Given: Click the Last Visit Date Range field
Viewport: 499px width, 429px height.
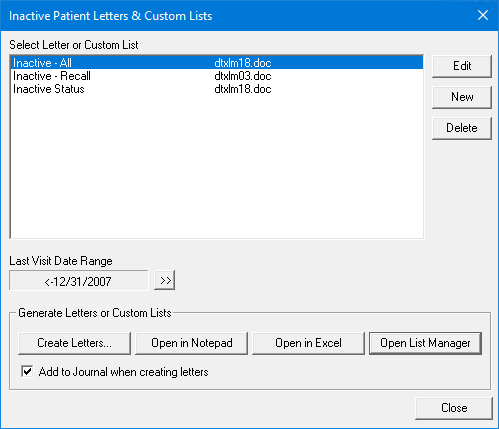Looking at the screenshot, I should click(79, 281).
